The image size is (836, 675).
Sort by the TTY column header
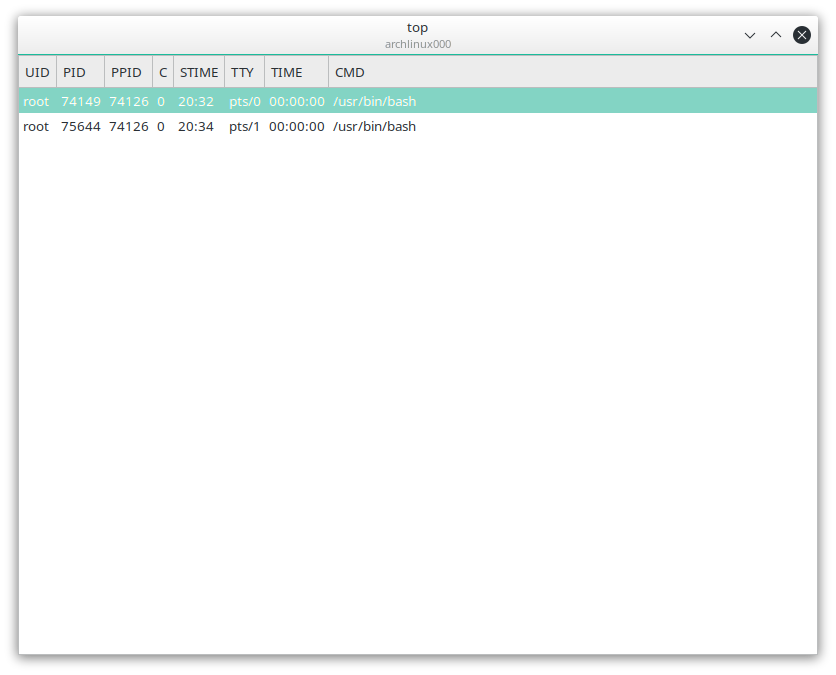244,72
